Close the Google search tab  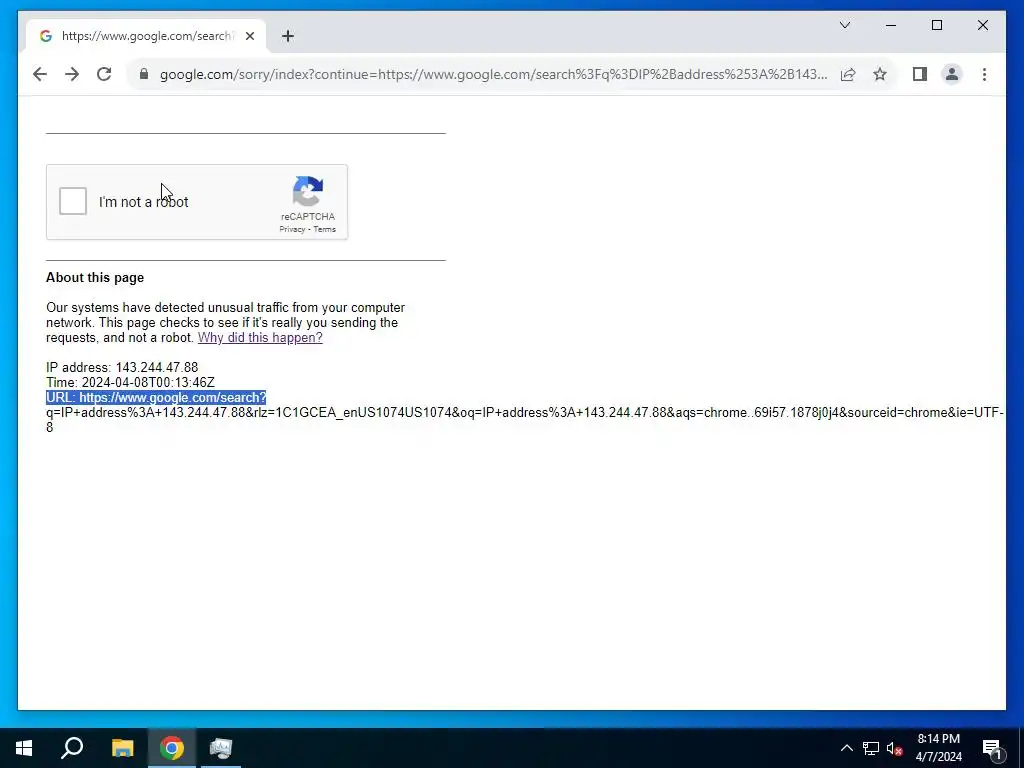coord(249,36)
